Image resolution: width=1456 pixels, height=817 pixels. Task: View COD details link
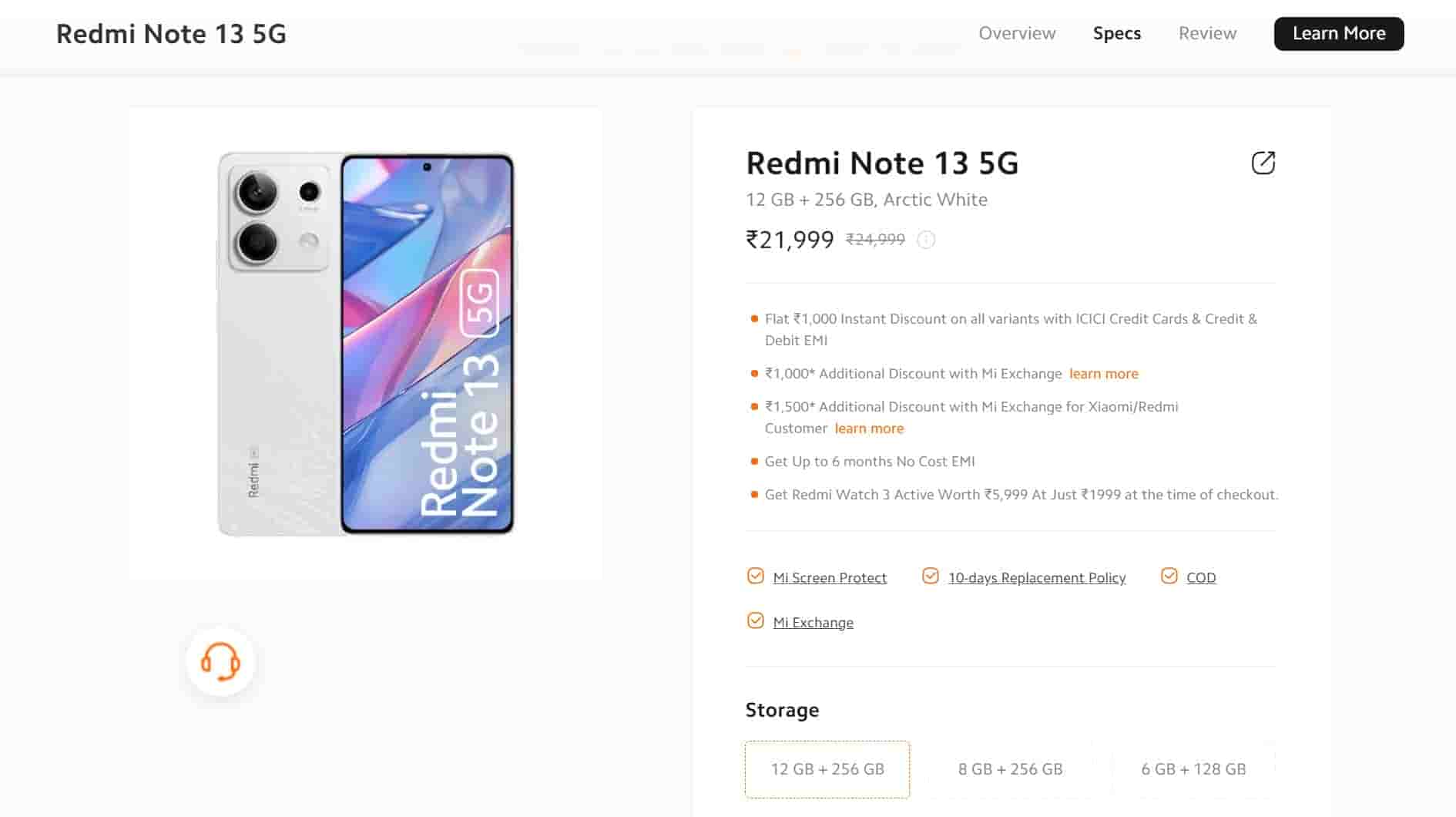[x=1202, y=577]
